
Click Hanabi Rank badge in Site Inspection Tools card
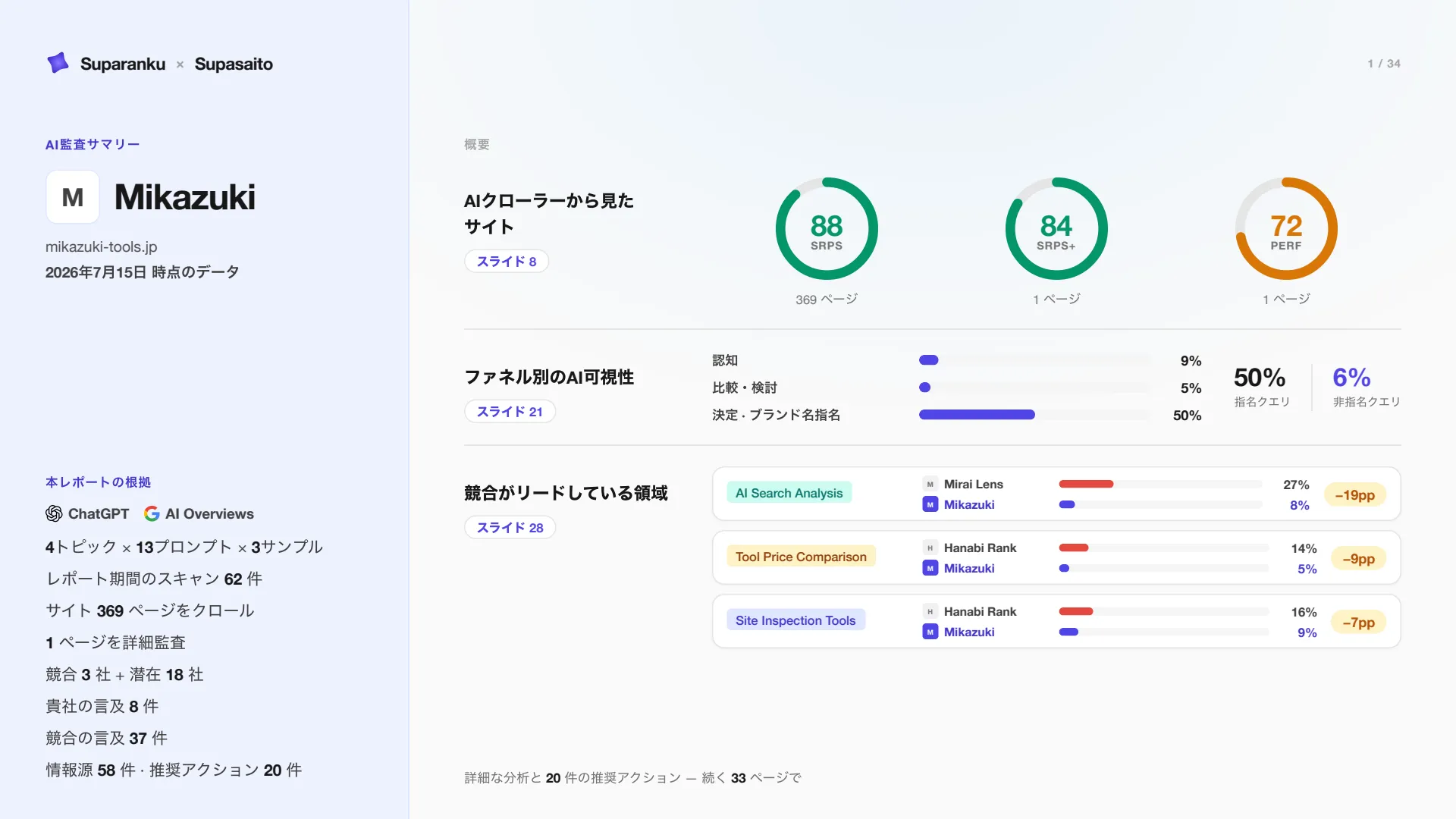click(930, 611)
